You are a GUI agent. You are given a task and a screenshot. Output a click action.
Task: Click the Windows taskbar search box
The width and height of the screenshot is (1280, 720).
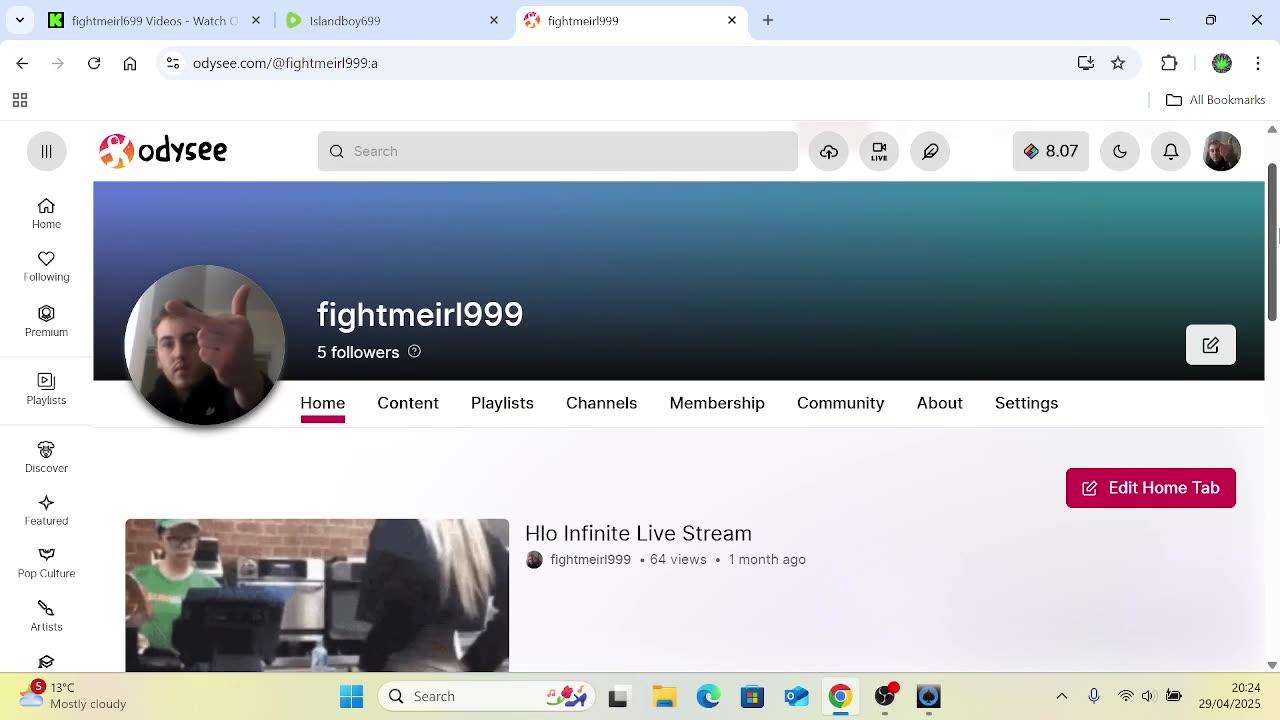pyautogui.click(x=486, y=696)
